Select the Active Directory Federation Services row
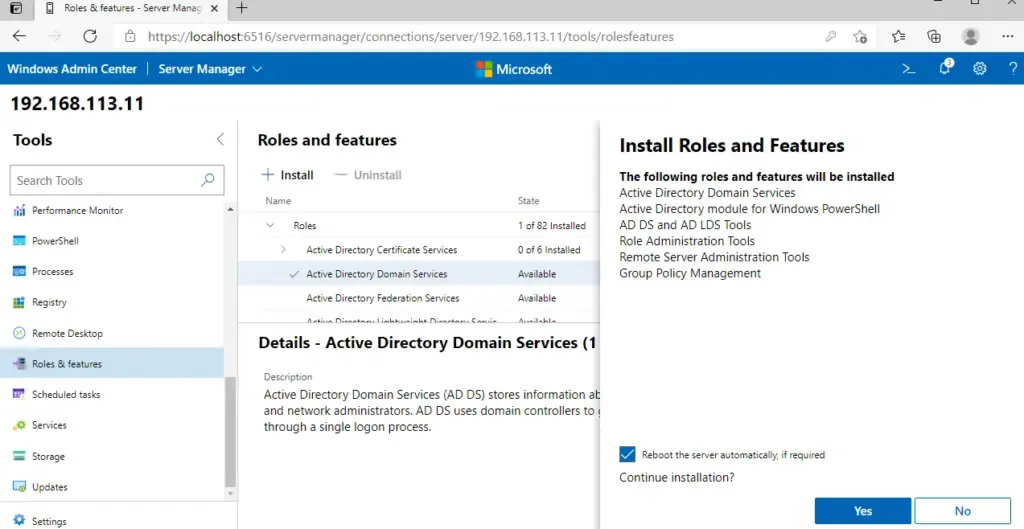 [419, 298]
